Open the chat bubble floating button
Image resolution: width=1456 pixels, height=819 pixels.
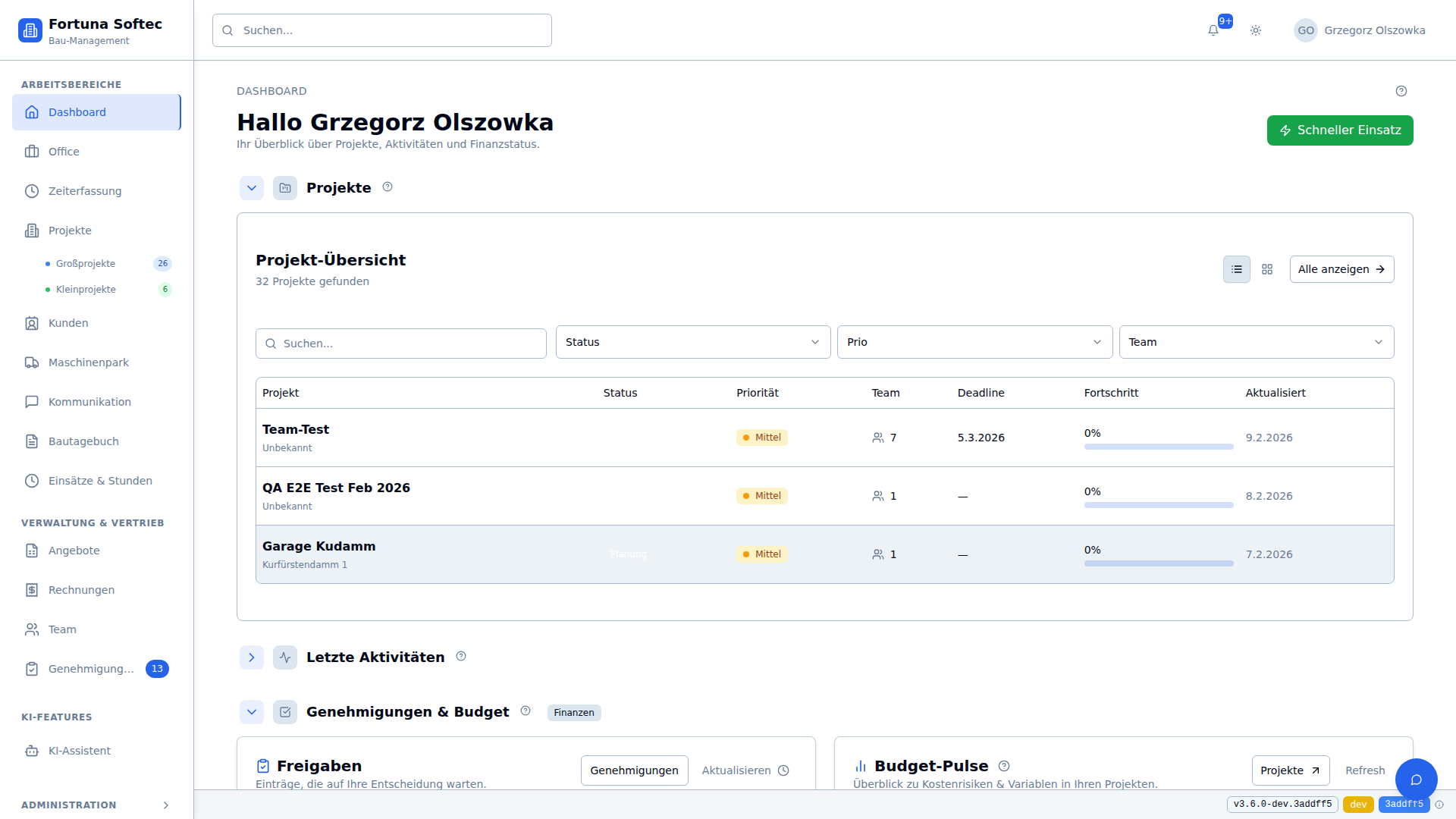pos(1416,780)
